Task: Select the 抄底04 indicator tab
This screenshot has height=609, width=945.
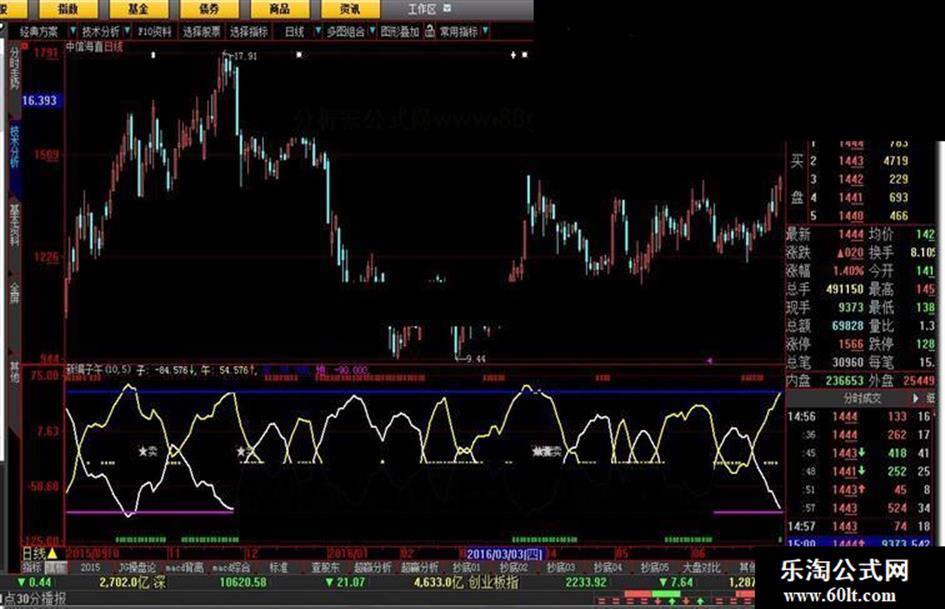Action: (608, 567)
